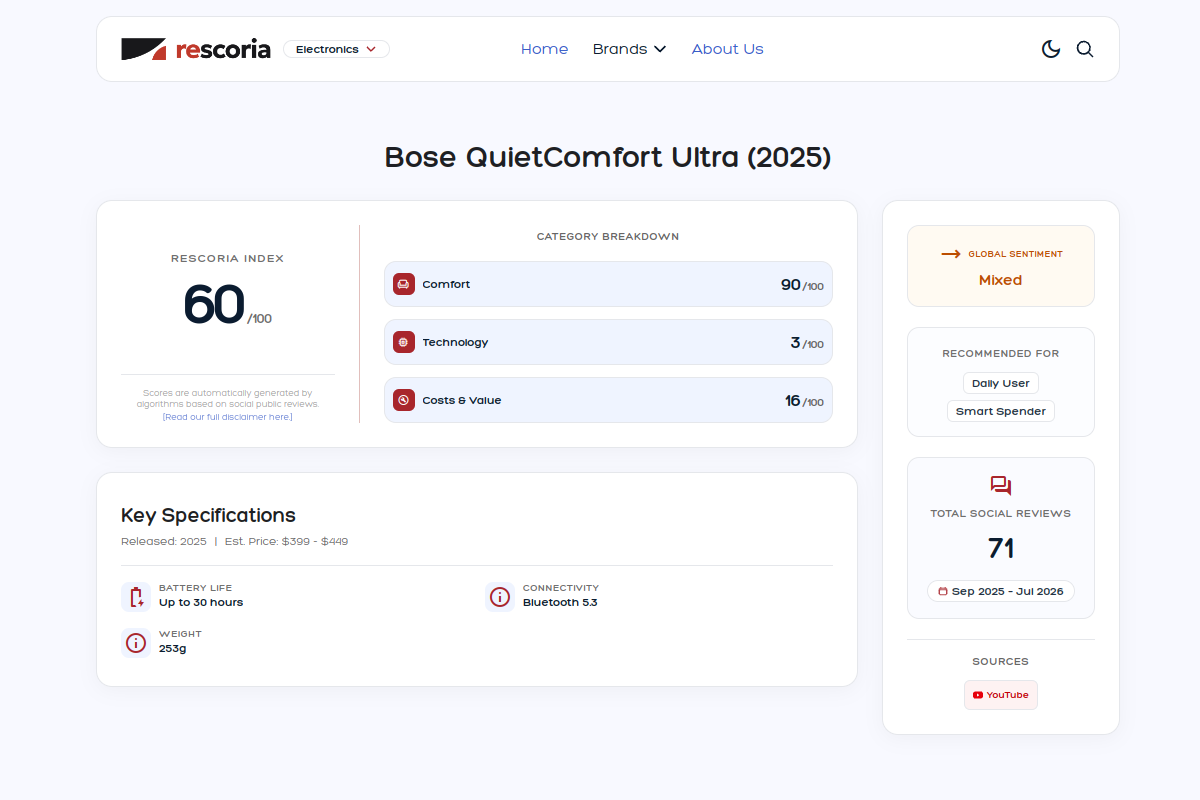Click the product title Bose QuietComfort Ultra

(x=608, y=157)
